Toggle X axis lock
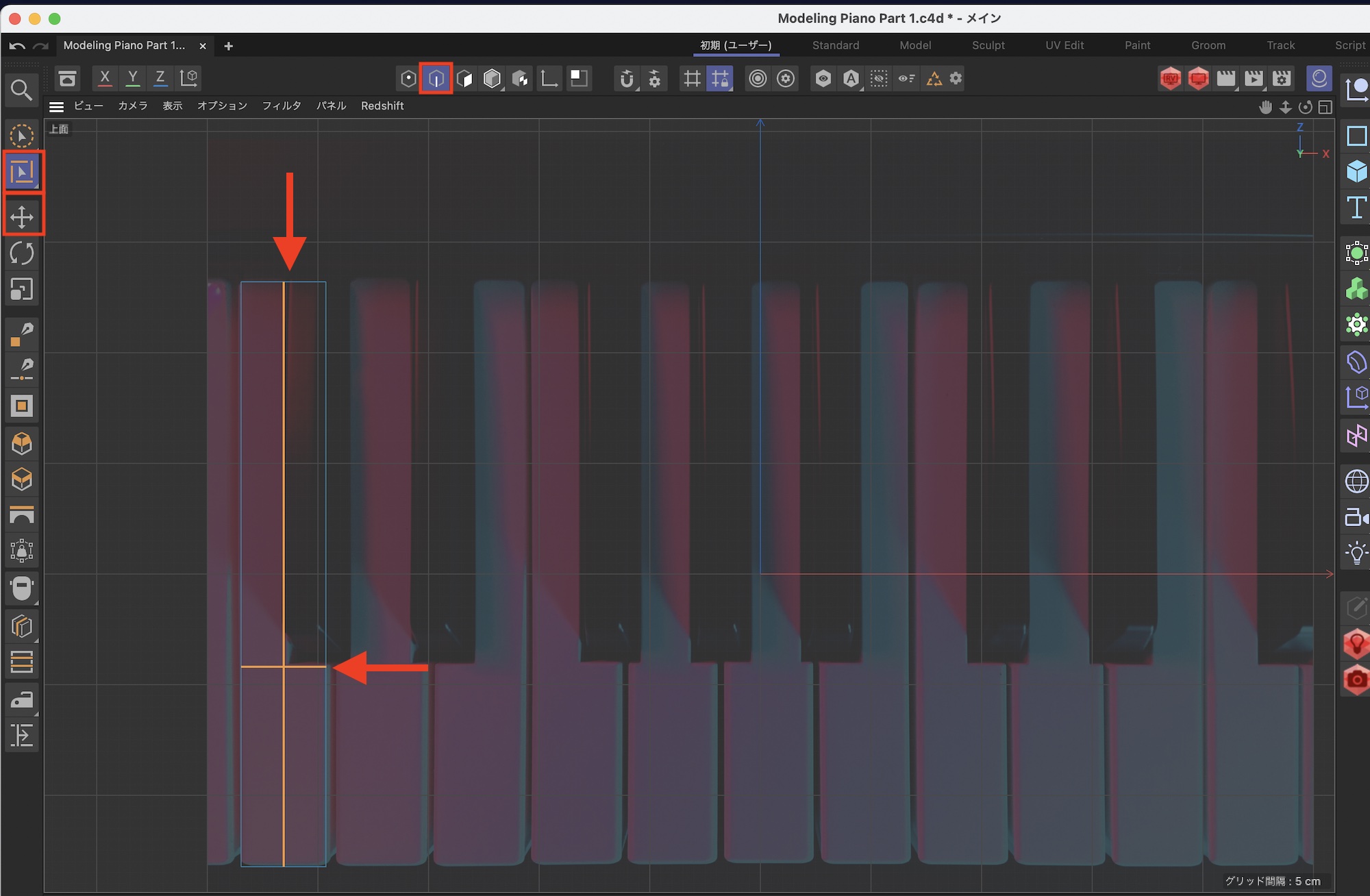The height and width of the screenshot is (896, 1370). 105,78
